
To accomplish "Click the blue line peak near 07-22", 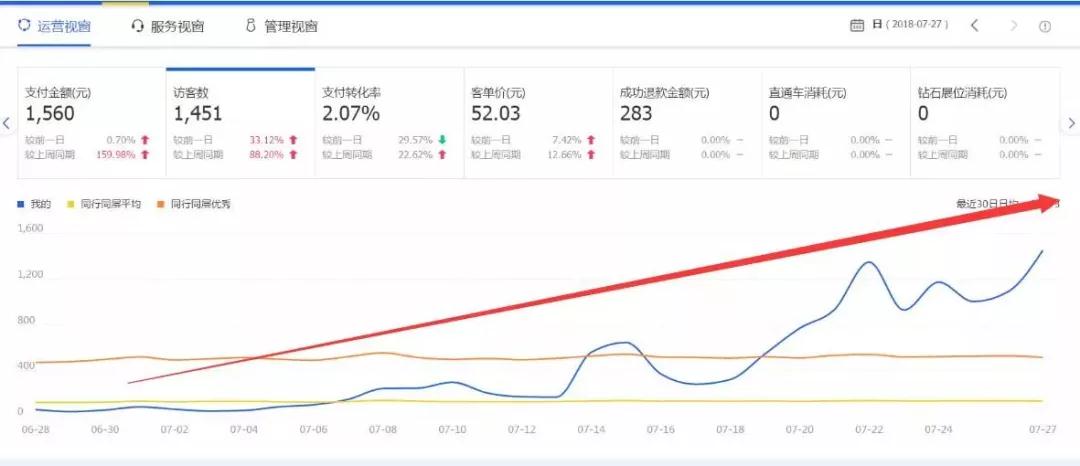I will point(869,263).
